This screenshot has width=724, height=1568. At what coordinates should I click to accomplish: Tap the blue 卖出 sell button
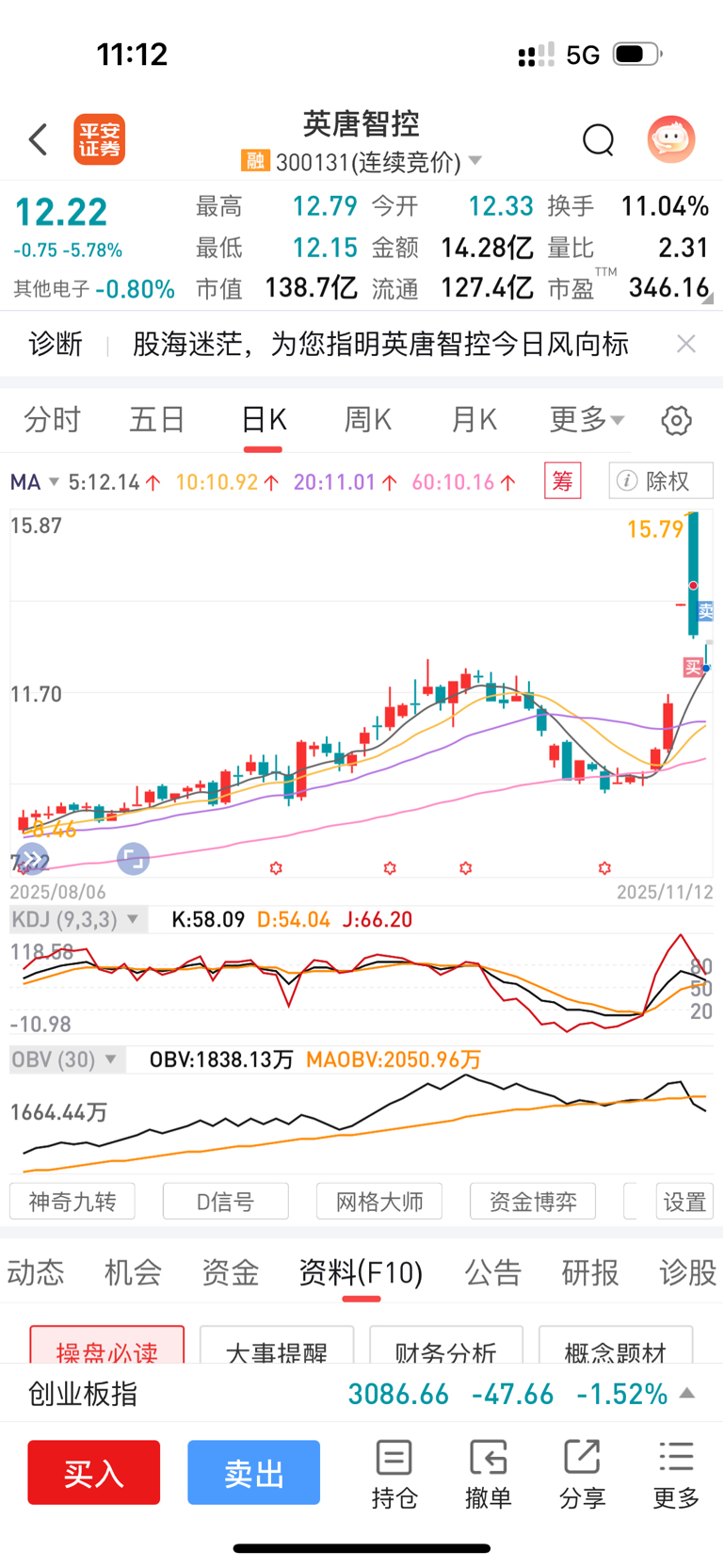tap(254, 1472)
